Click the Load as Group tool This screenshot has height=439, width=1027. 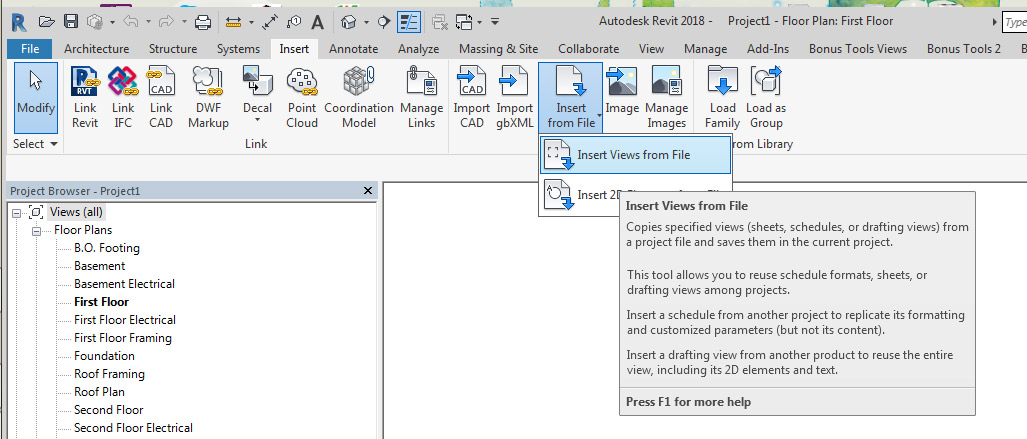click(766, 98)
